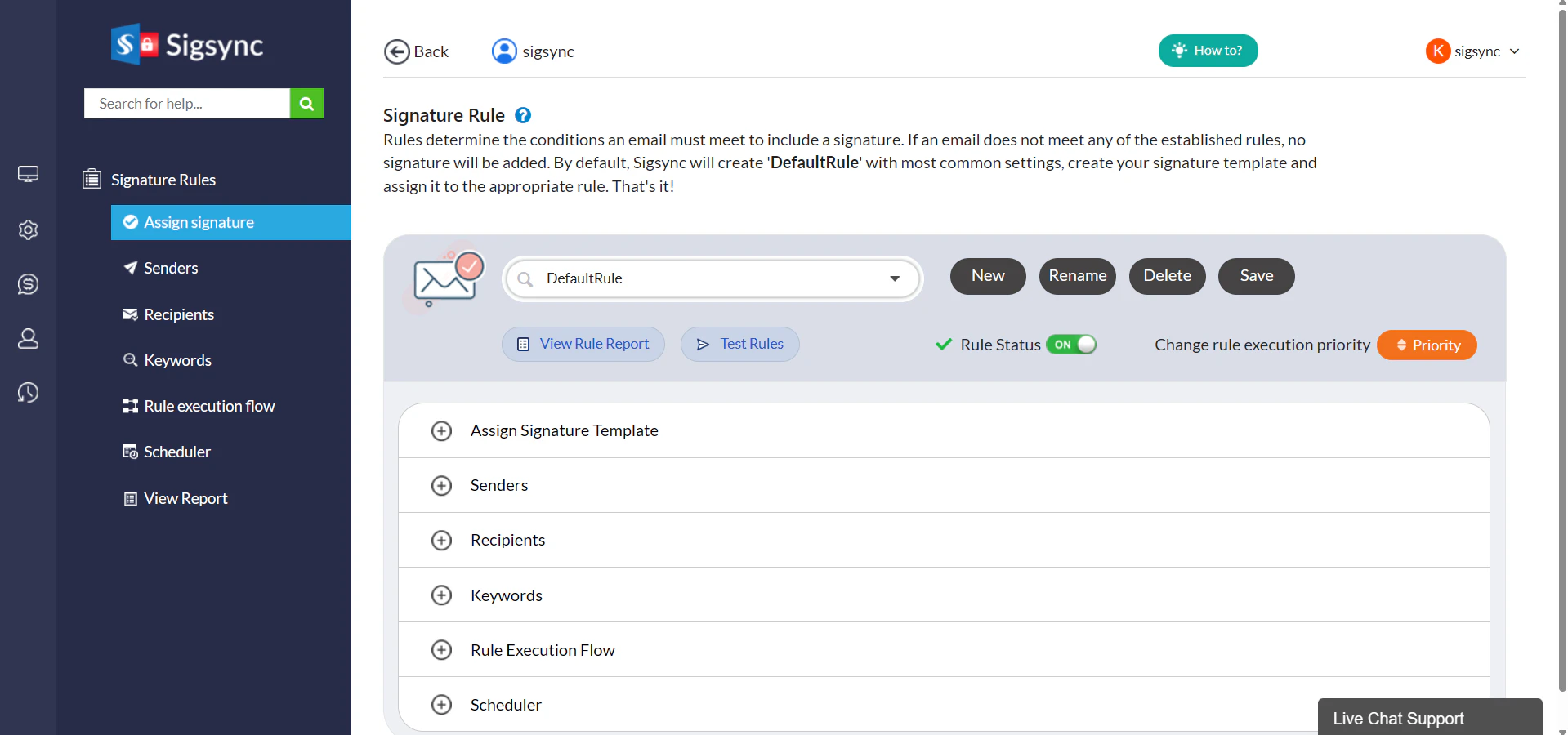Click the green search magnifier button
The image size is (1568, 735).
click(x=306, y=104)
